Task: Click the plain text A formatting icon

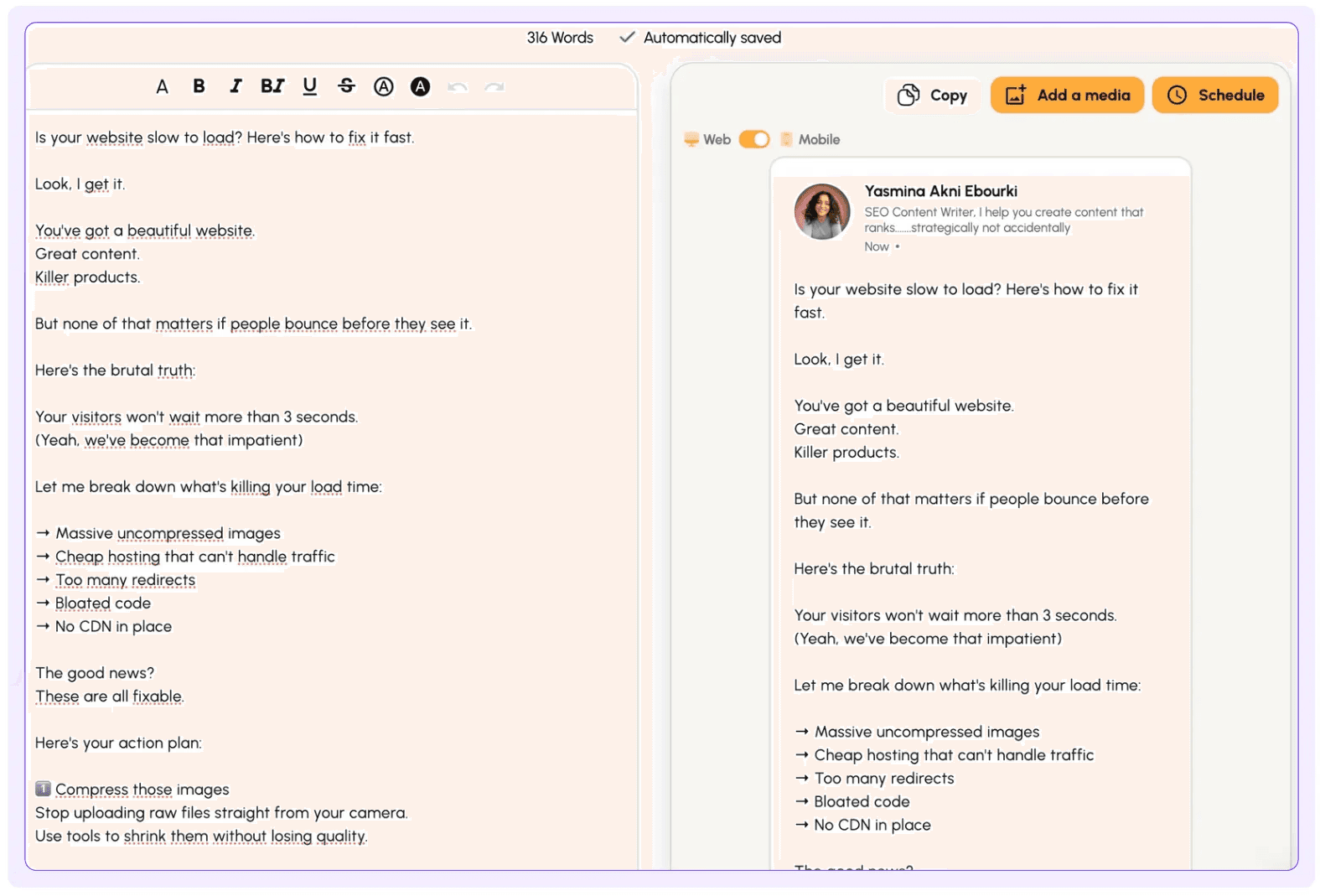Action: [162, 86]
